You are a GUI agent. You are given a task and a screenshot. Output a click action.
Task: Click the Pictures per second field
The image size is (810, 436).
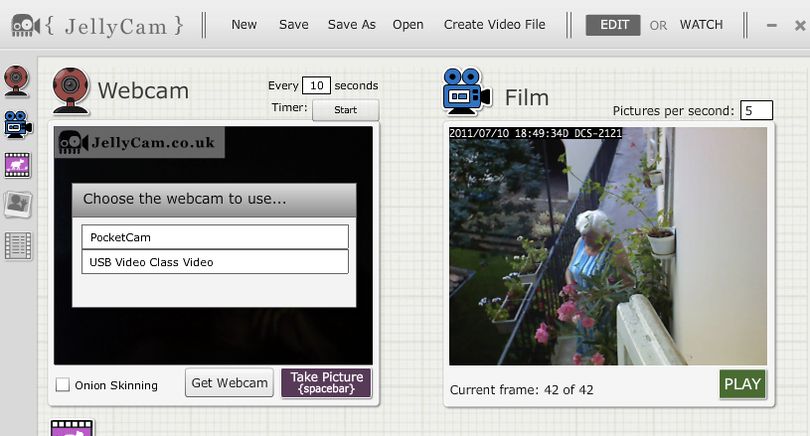756,111
